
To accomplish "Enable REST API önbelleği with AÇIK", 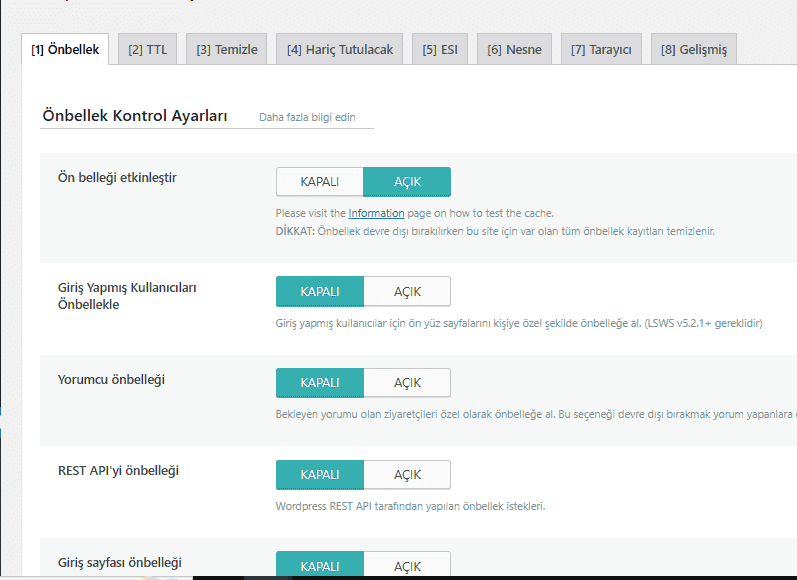I will [407, 475].
